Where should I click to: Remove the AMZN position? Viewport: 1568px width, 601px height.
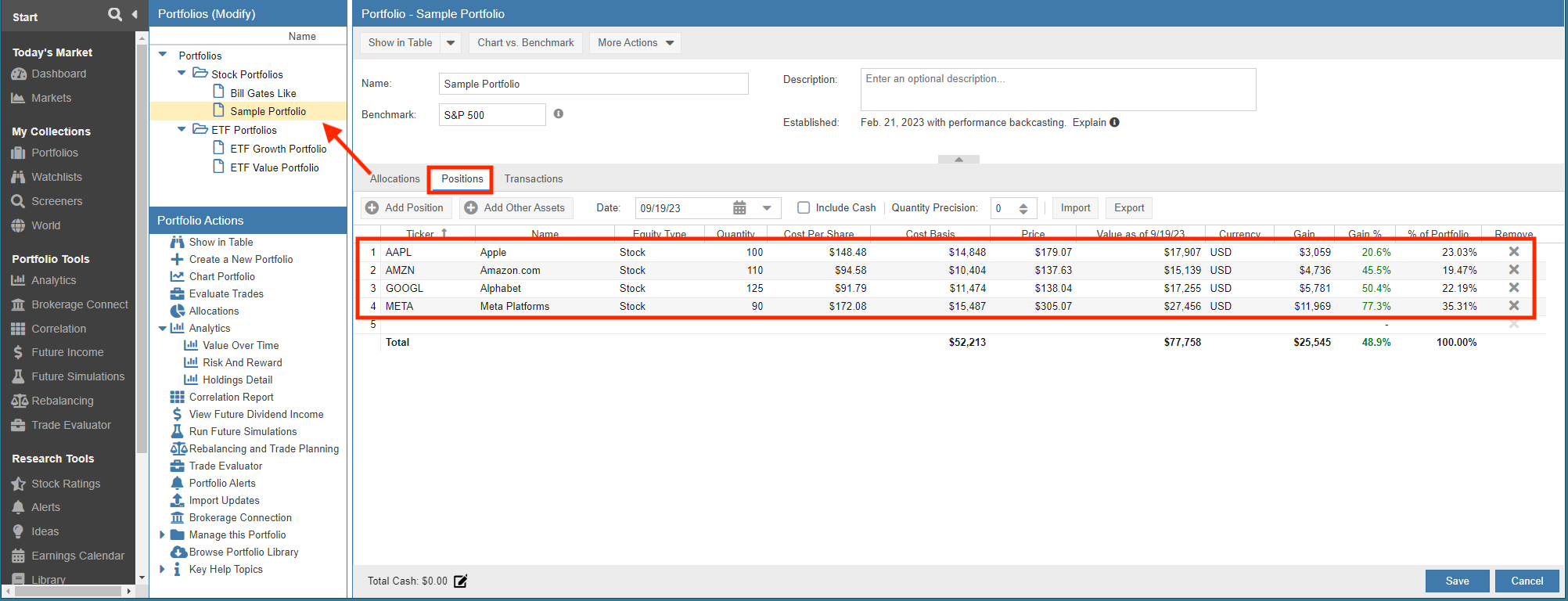tap(1514, 269)
